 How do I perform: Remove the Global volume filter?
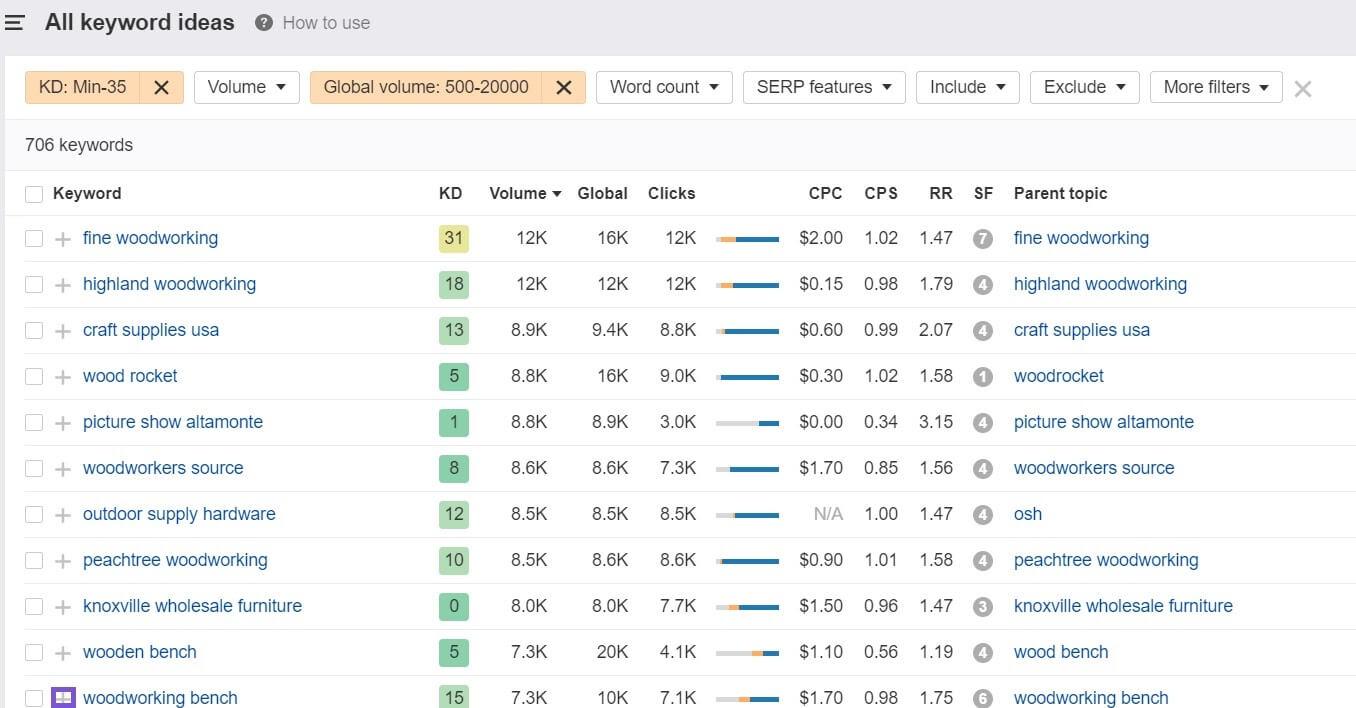click(x=564, y=87)
